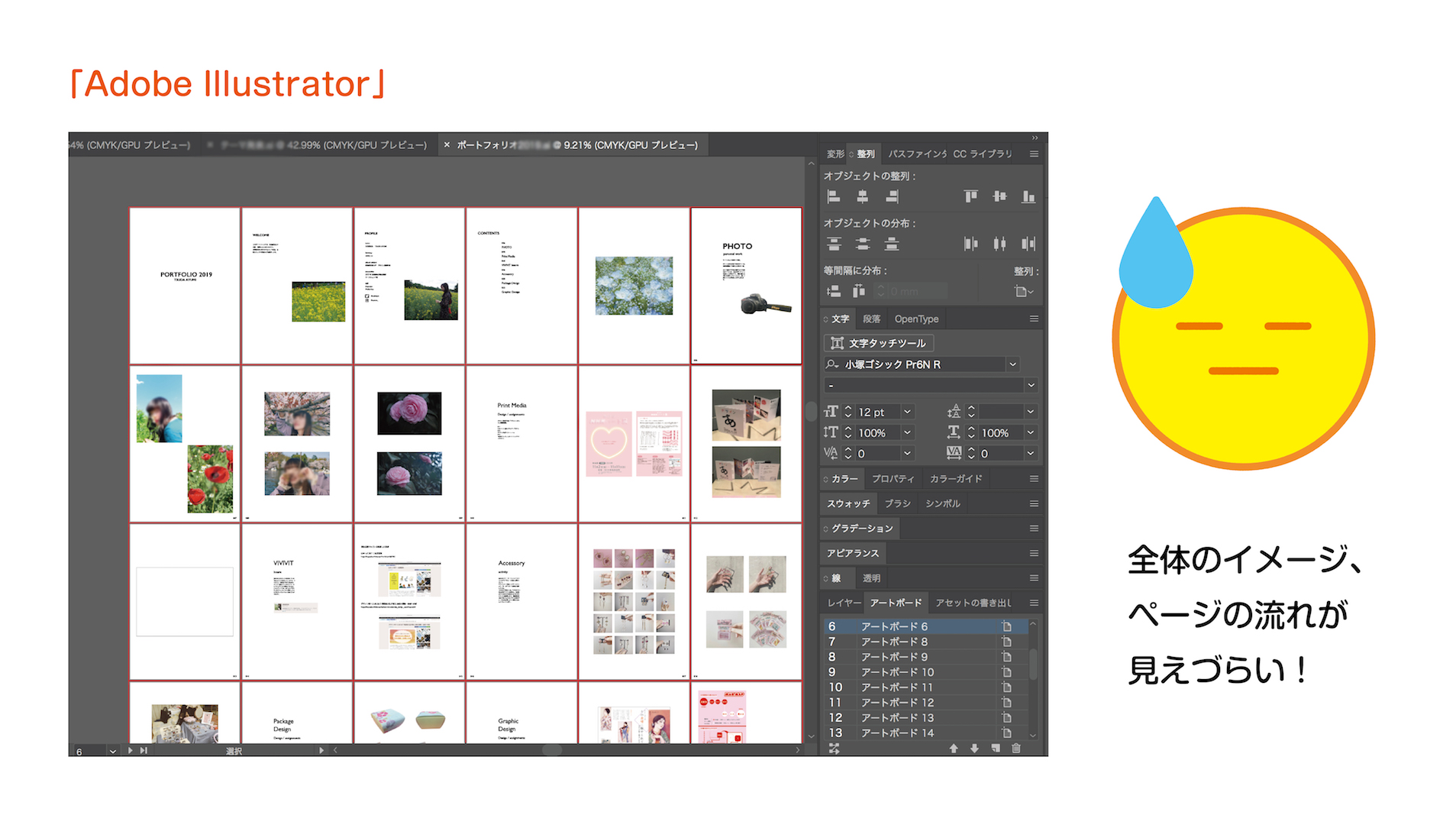This screenshot has height=825, width=1456.
Task: Switch to the CC ライブラリ tab
Action: tap(982, 154)
